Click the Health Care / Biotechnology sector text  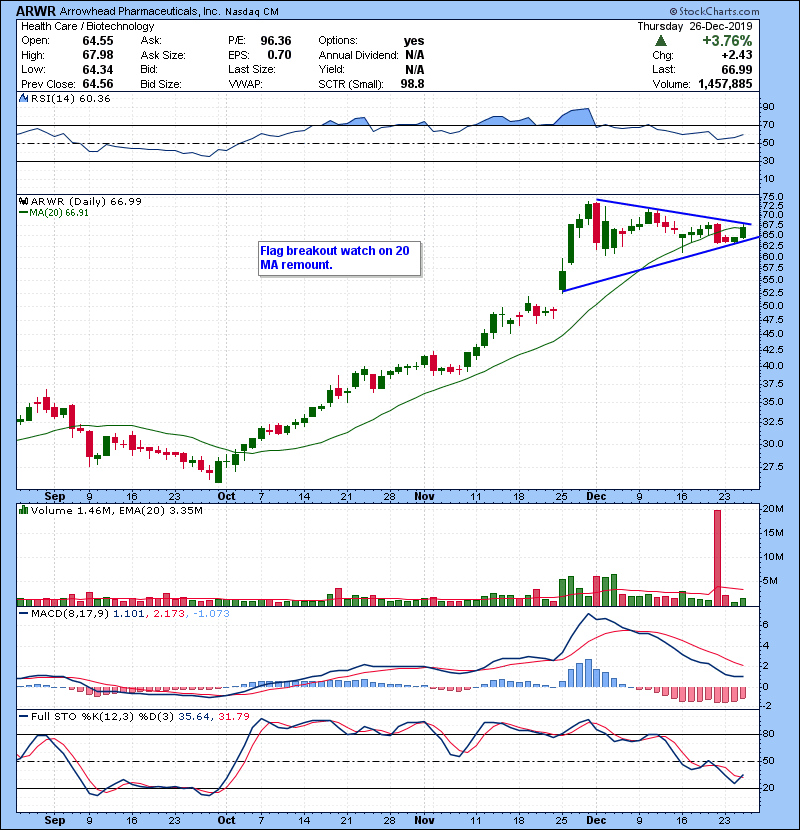tap(87, 26)
